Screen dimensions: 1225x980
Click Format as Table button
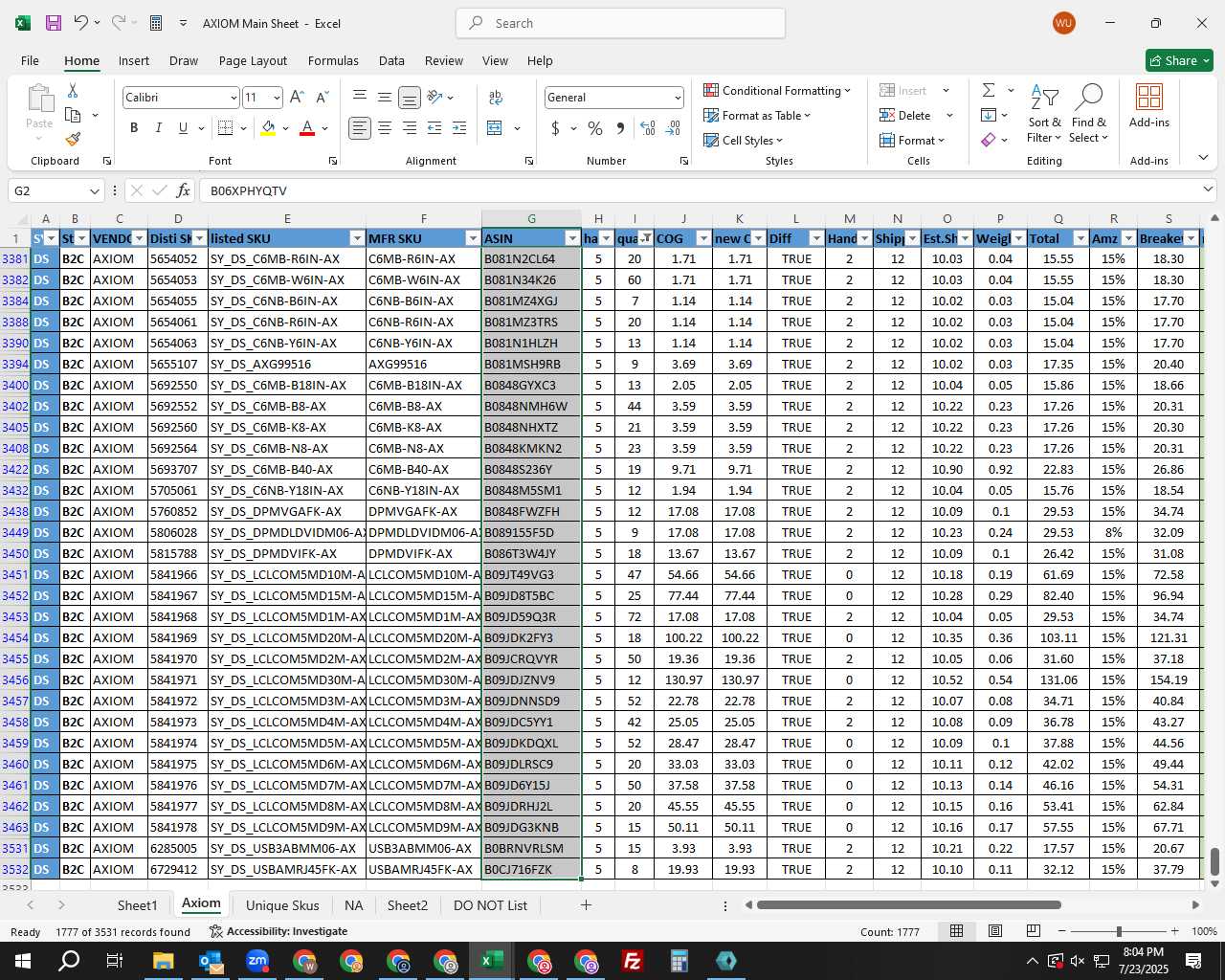click(x=757, y=115)
